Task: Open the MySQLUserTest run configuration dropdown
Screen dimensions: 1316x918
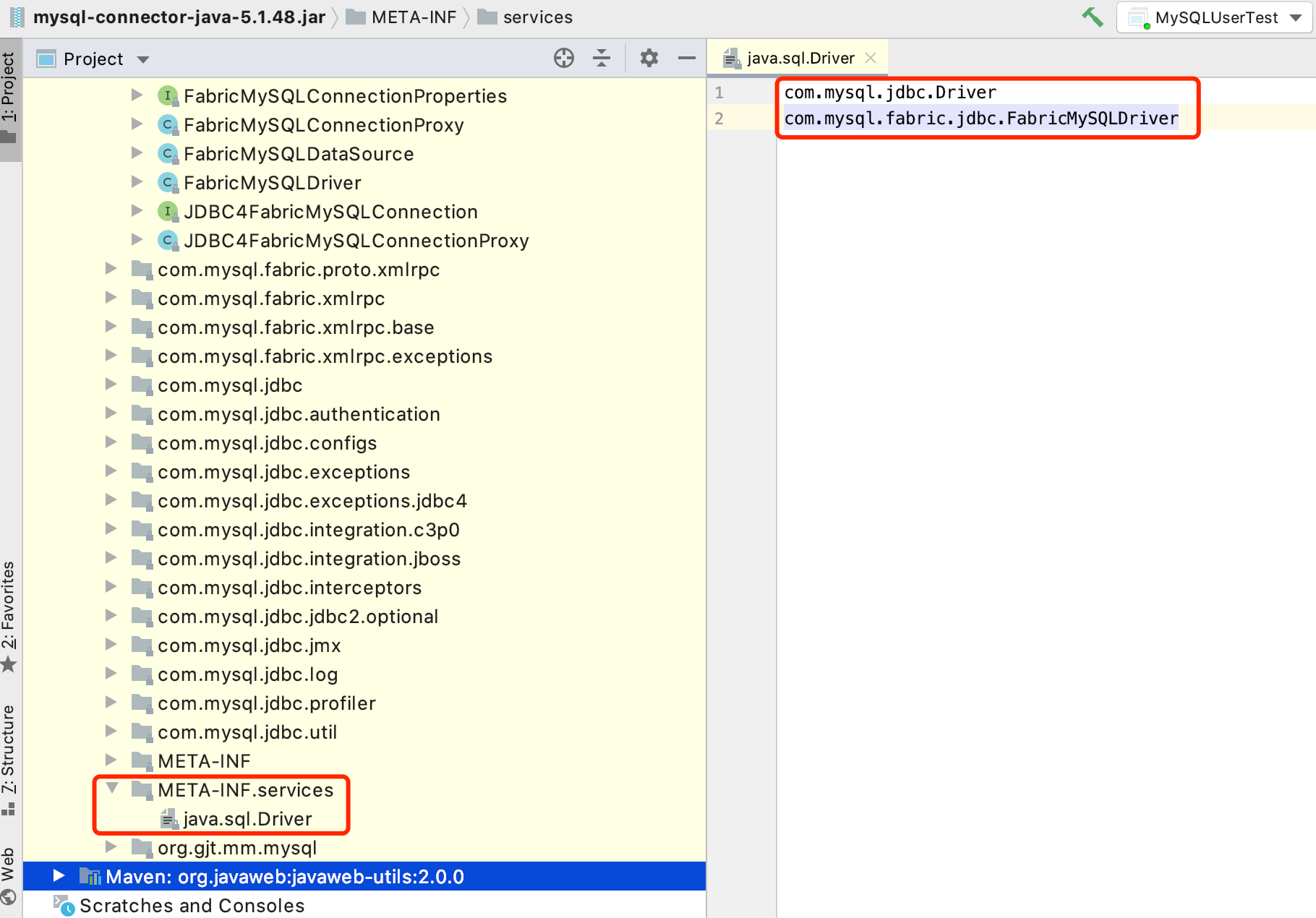Action: click(1215, 17)
